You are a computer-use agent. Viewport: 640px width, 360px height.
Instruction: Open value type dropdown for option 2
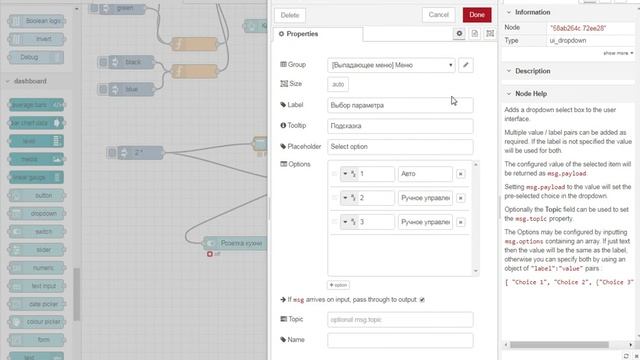pos(349,198)
